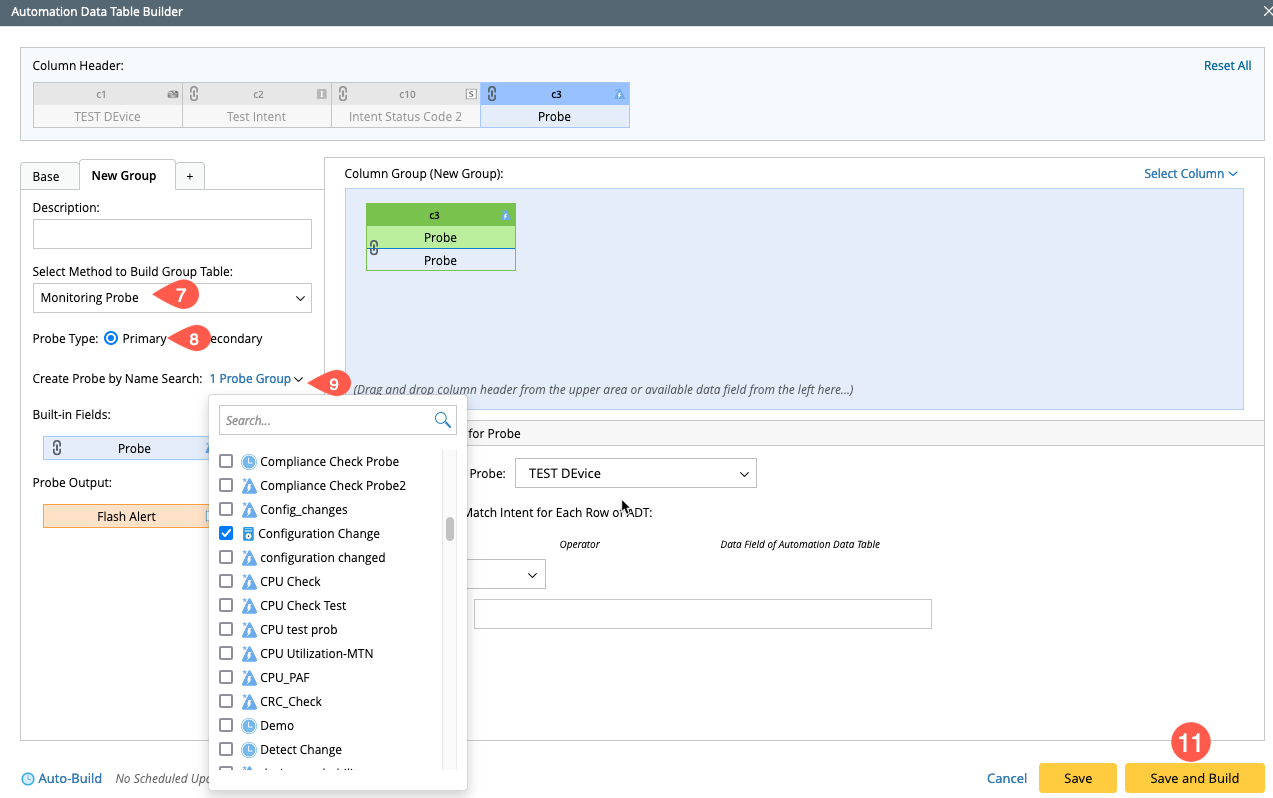The width and height of the screenshot is (1273, 798).
Task: Click the probe icon on c3 column header
Action: pyautogui.click(x=619, y=94)
